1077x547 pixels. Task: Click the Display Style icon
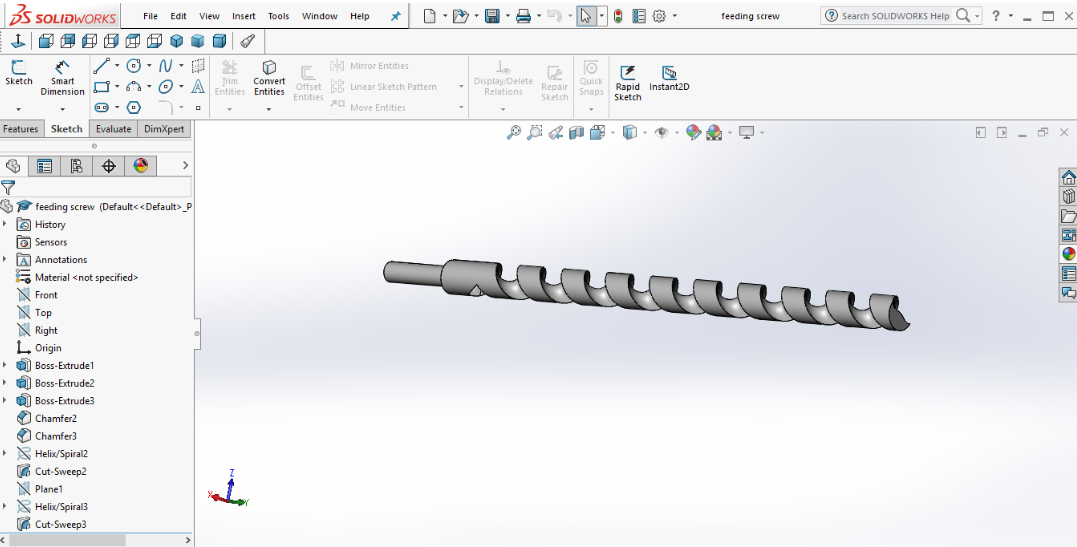[630, 132]
